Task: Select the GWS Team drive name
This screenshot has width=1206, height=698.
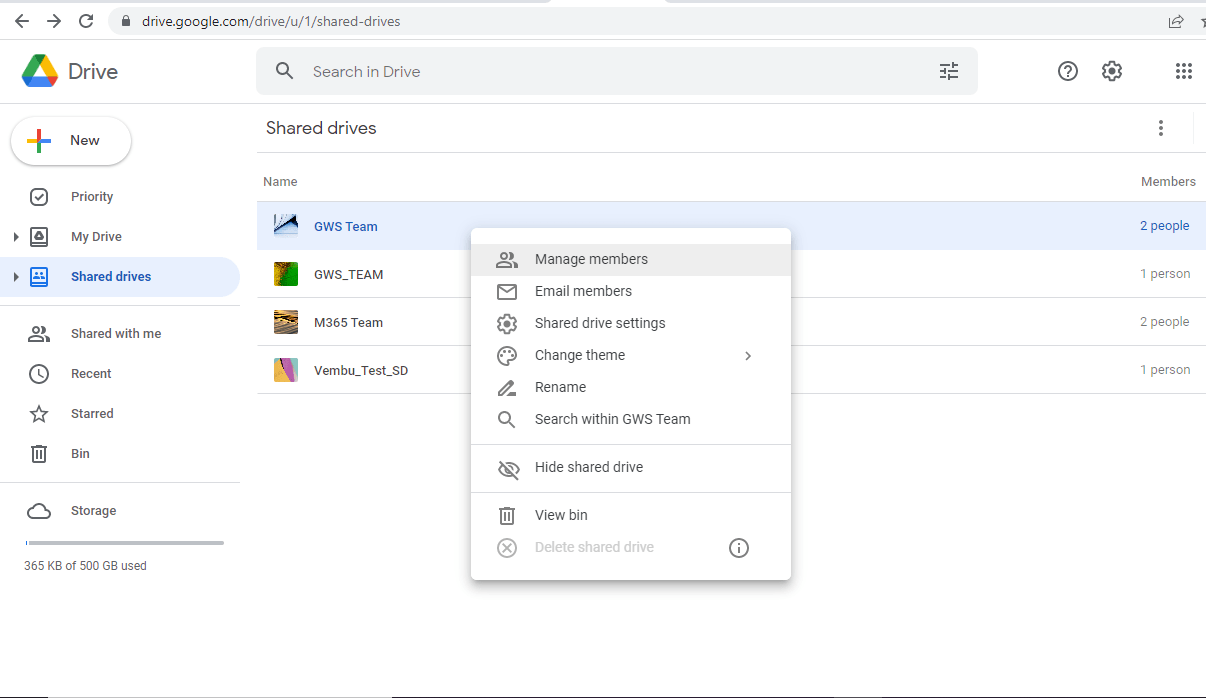Action: [346, 227]
